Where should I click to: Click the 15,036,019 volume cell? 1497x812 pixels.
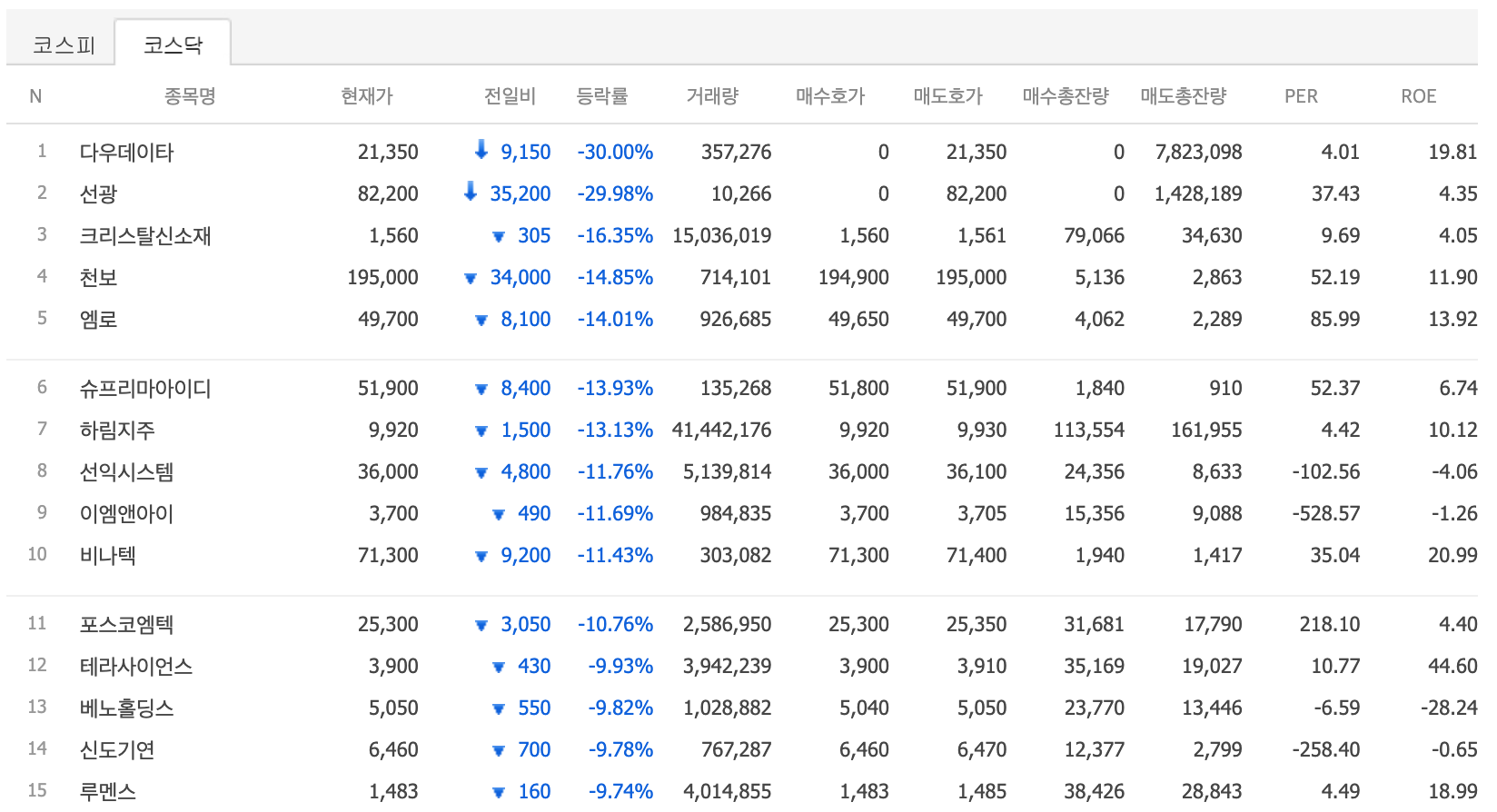(x=722, y=235)
